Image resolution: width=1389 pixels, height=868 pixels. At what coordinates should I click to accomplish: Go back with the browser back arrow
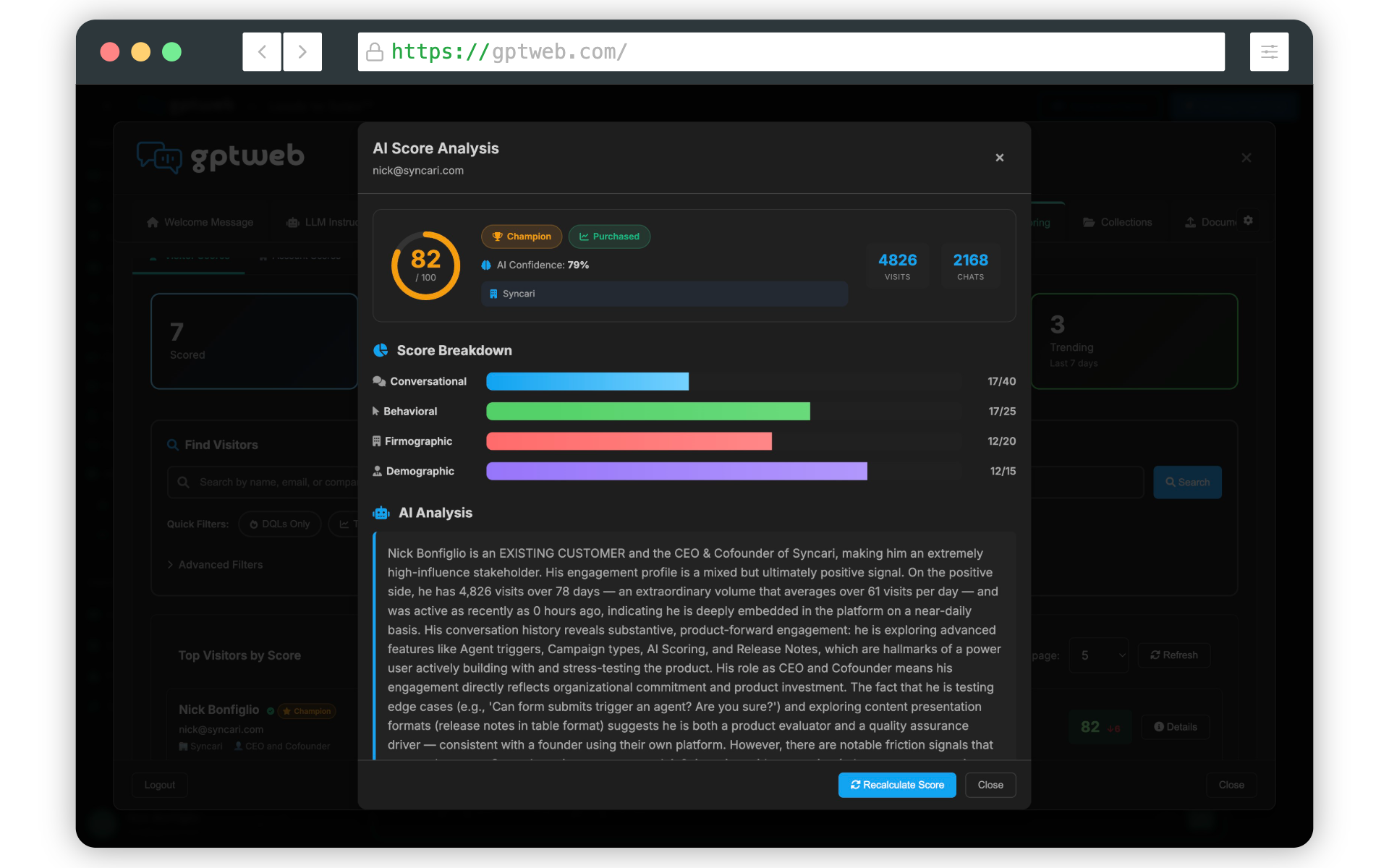point(262,51)
